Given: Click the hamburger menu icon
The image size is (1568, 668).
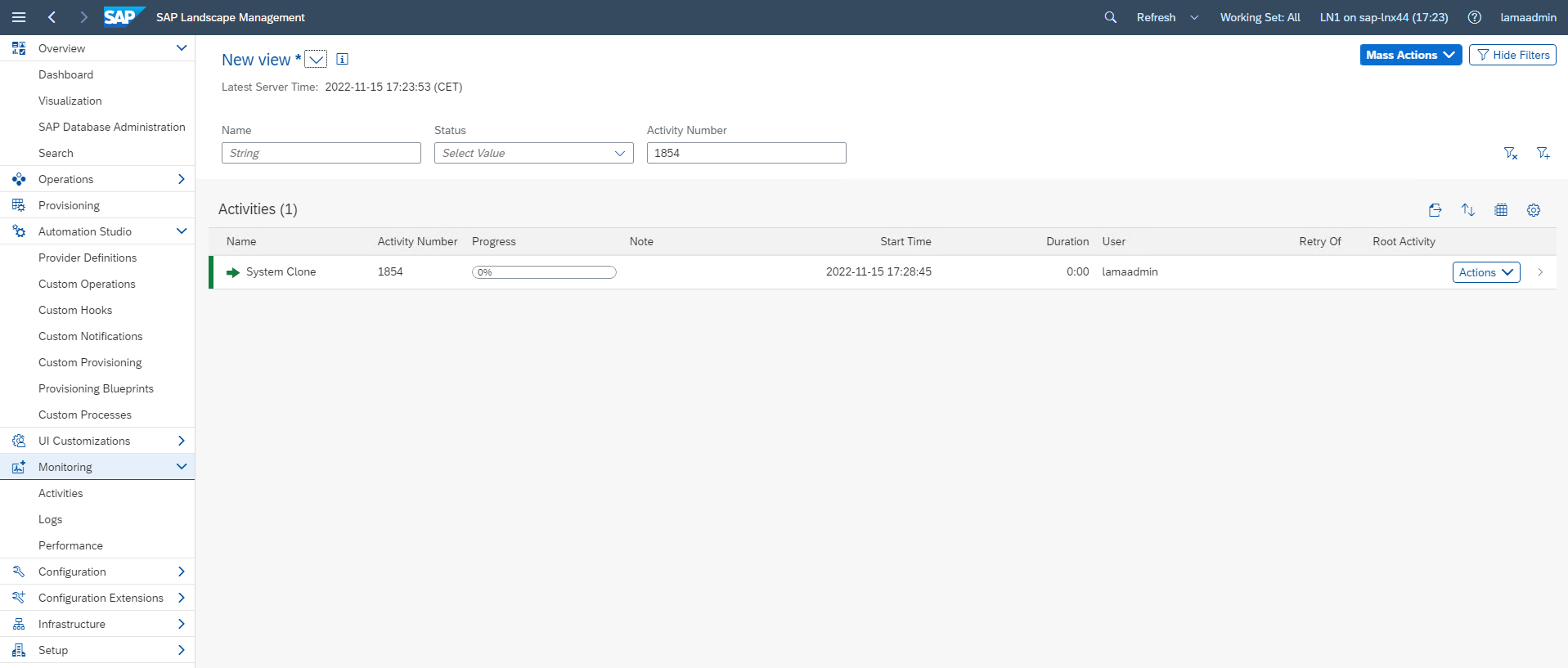Looking at the screenshot, I should 19,17.
